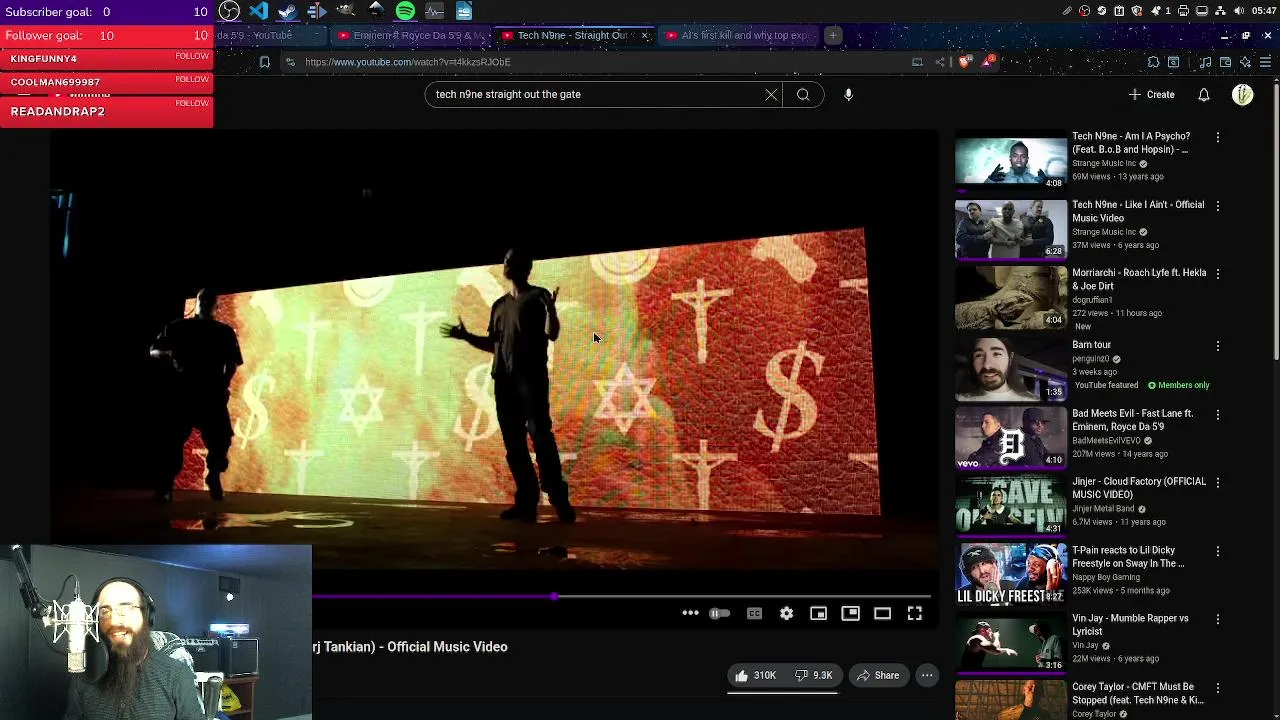Screen dimensions: 1280x720
Task: Open the YouTube account avatar menu
Action: 1243,95
